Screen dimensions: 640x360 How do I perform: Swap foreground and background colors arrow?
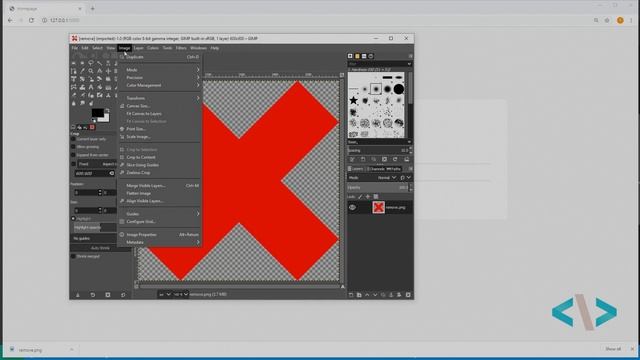pos(107,110)
